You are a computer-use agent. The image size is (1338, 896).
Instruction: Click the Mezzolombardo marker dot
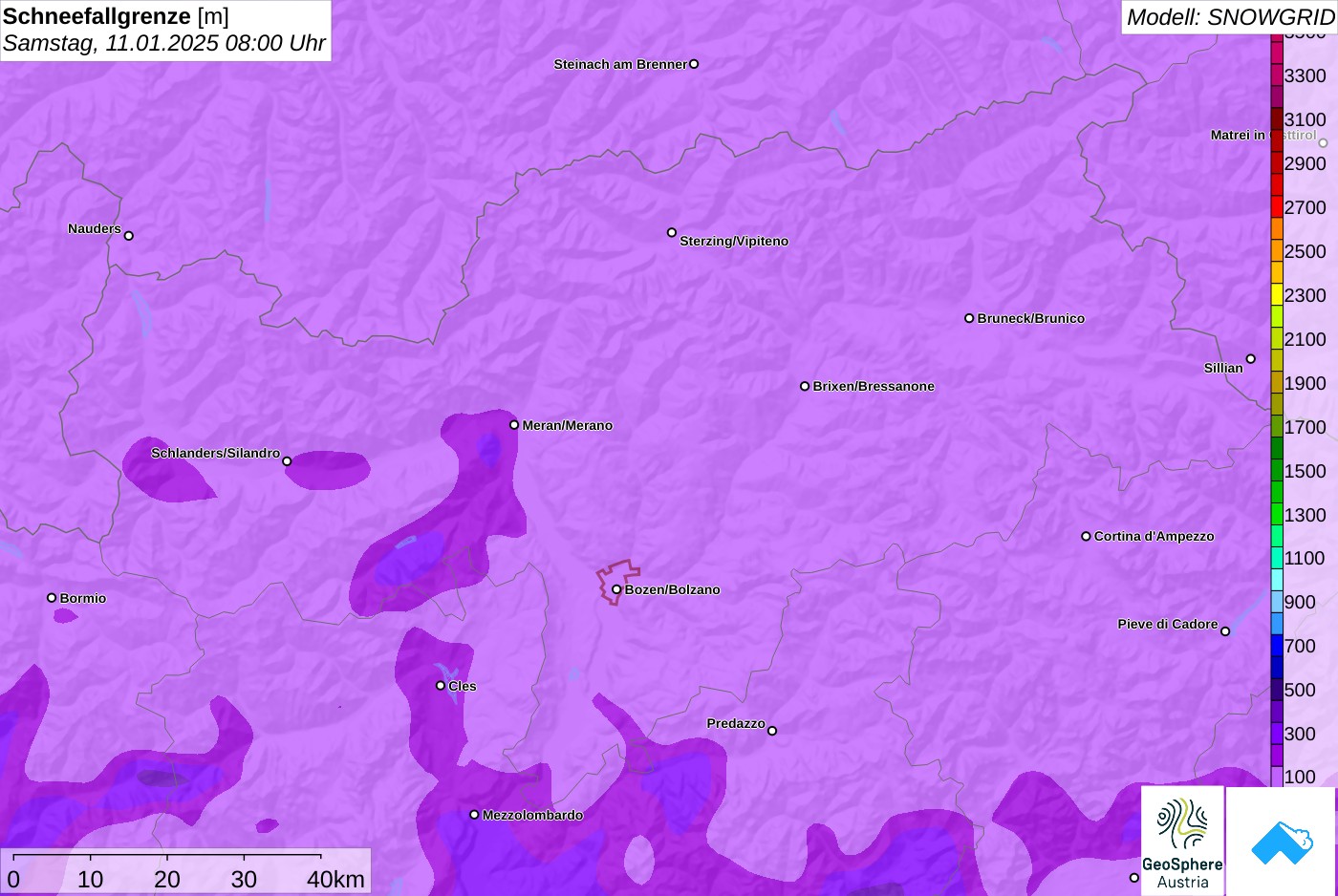pos(474,815)
